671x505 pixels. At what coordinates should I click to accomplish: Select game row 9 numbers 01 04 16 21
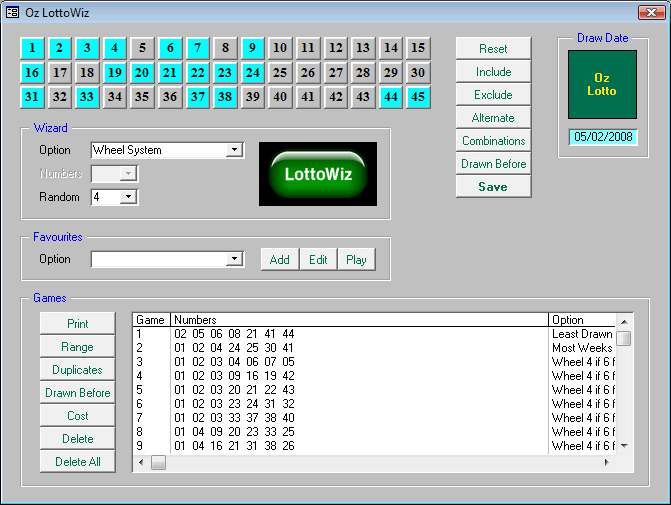[x=235, y=446]
